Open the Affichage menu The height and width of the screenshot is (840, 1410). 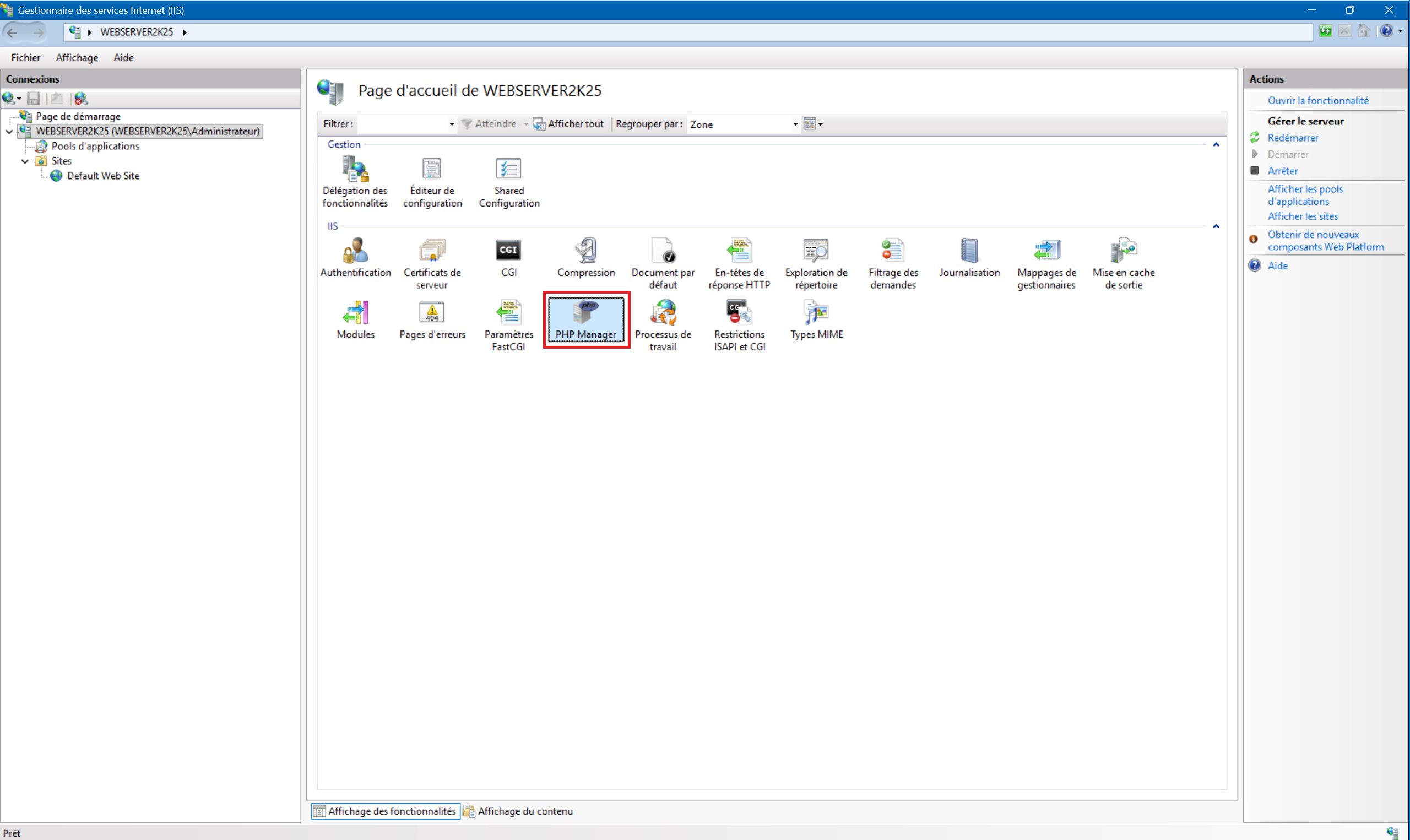(x=77, y=58)
